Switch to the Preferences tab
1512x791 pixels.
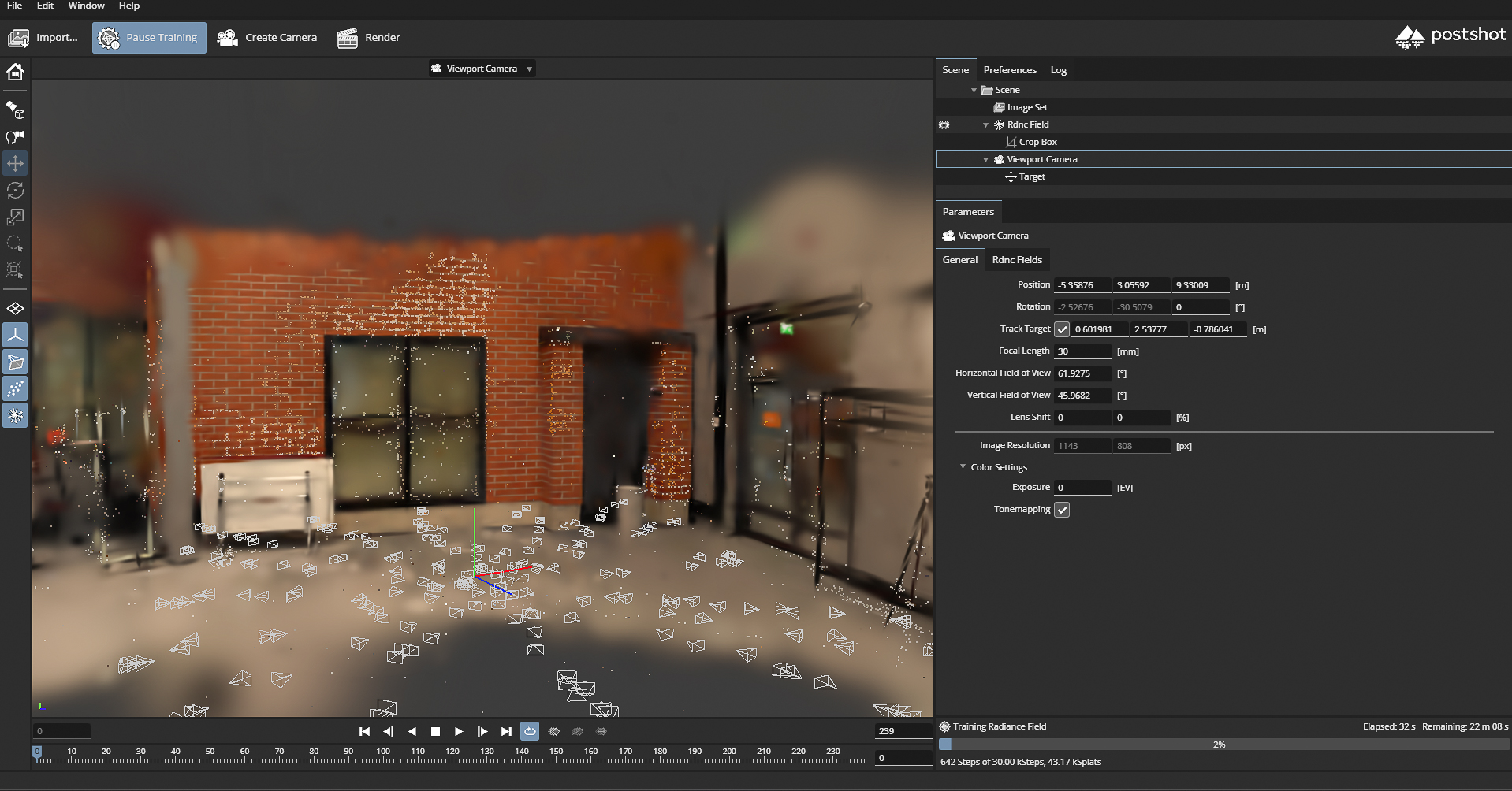(x=1009, y=70)
